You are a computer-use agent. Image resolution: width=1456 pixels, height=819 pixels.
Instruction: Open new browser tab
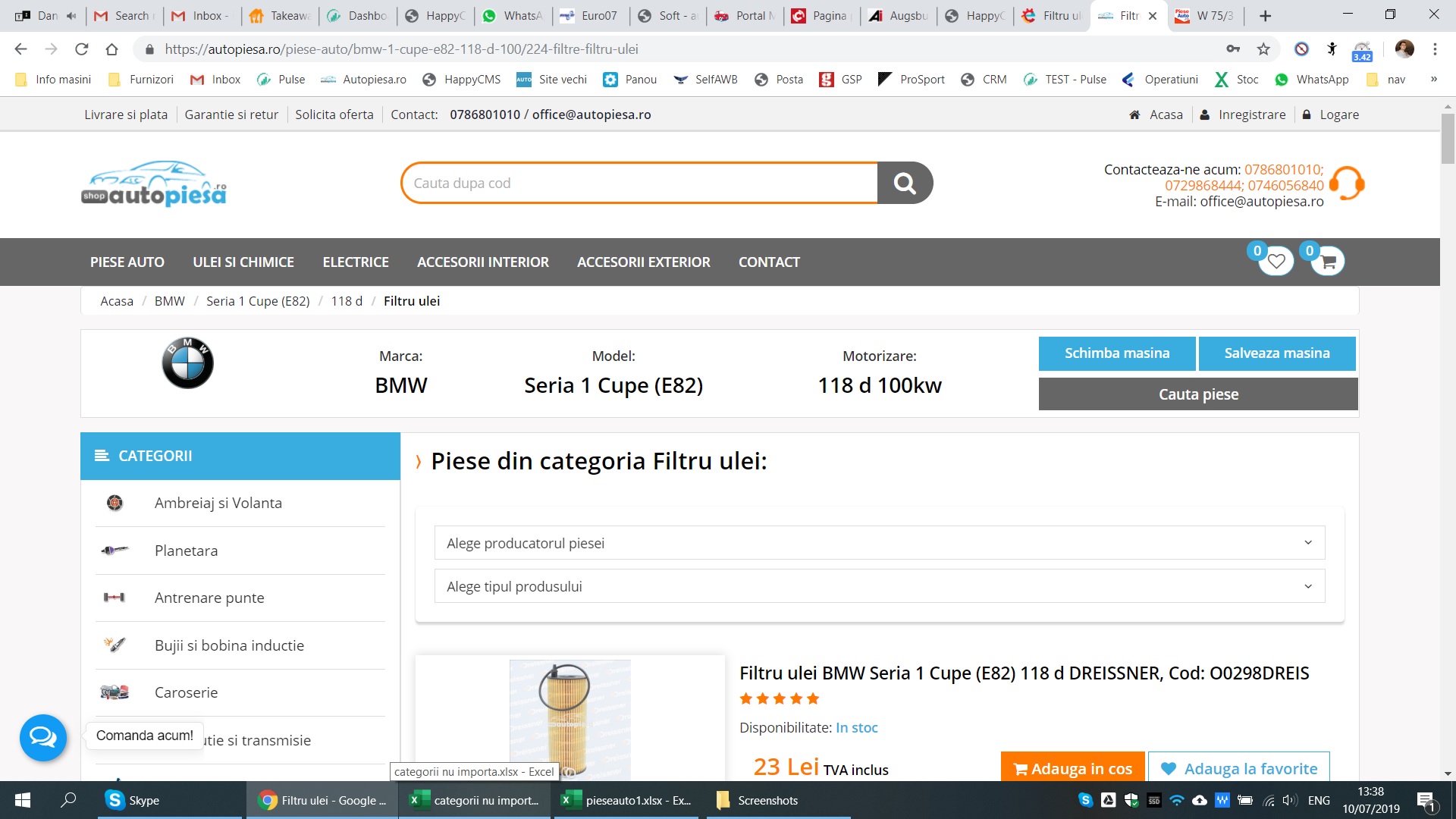[x=1265, y=16]
